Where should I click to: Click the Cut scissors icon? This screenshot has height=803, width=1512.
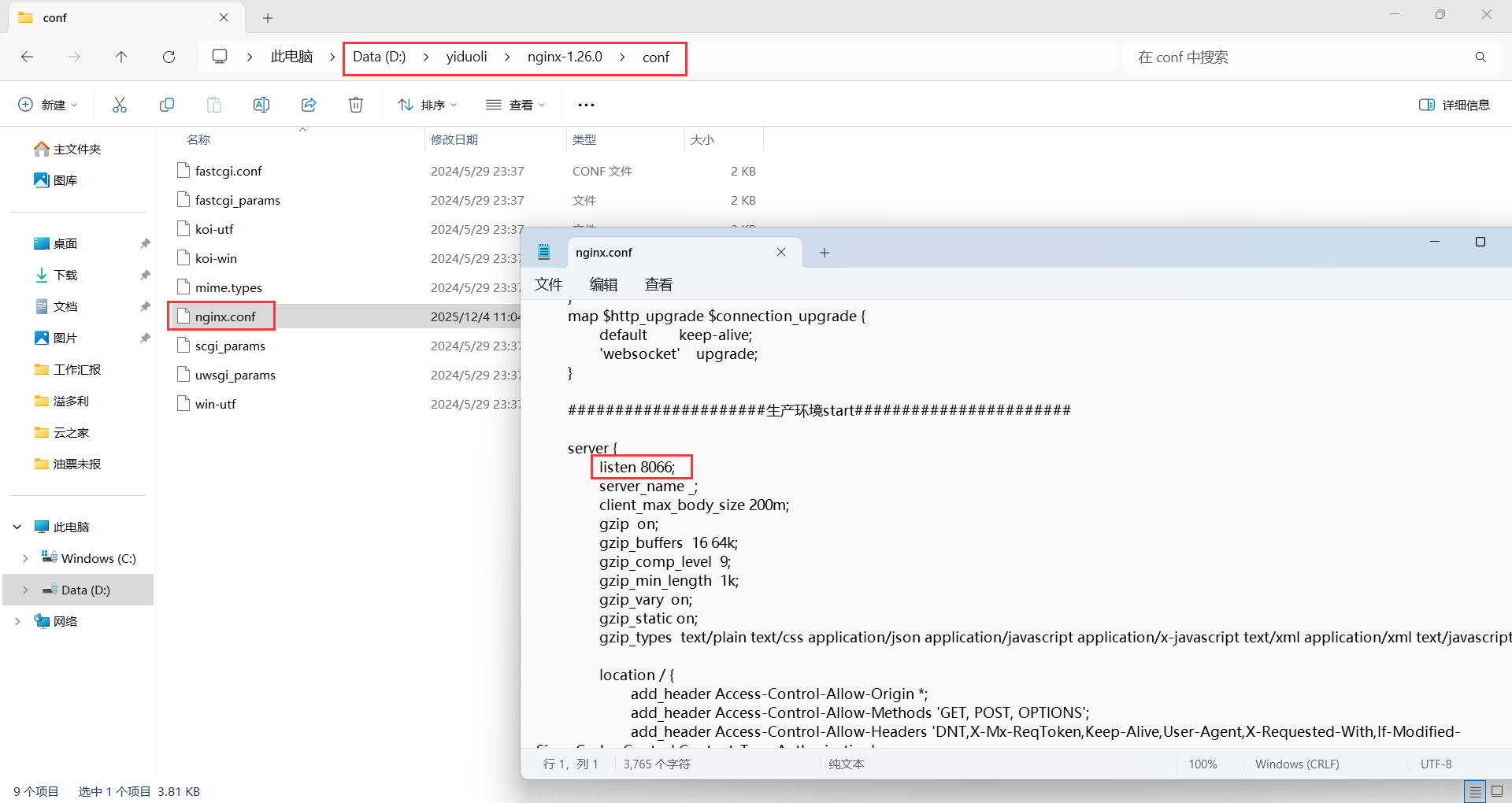tap(120, 105)
